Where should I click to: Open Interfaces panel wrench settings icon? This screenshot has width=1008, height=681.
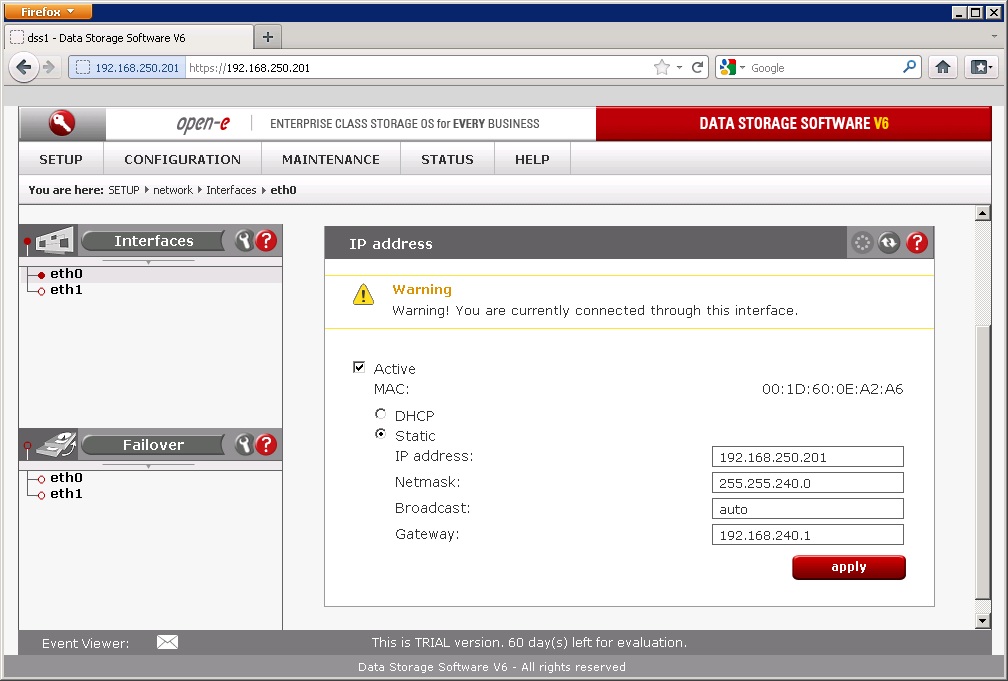243,241
